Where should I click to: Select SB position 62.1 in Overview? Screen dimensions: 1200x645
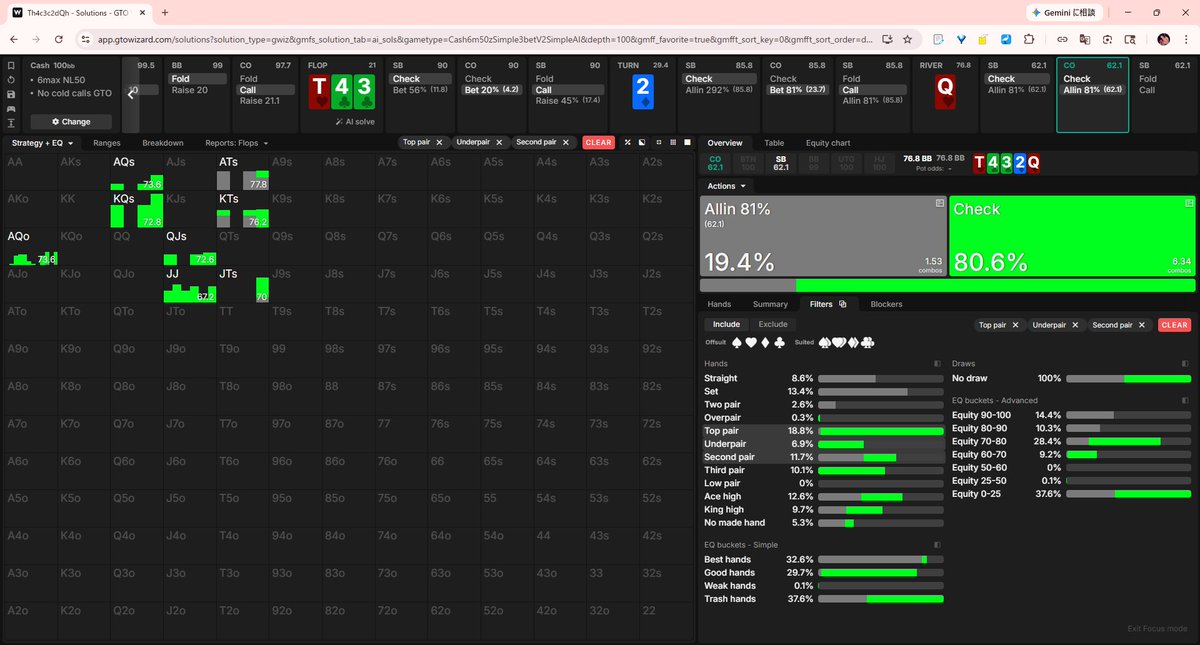click(x=780, y=163)
